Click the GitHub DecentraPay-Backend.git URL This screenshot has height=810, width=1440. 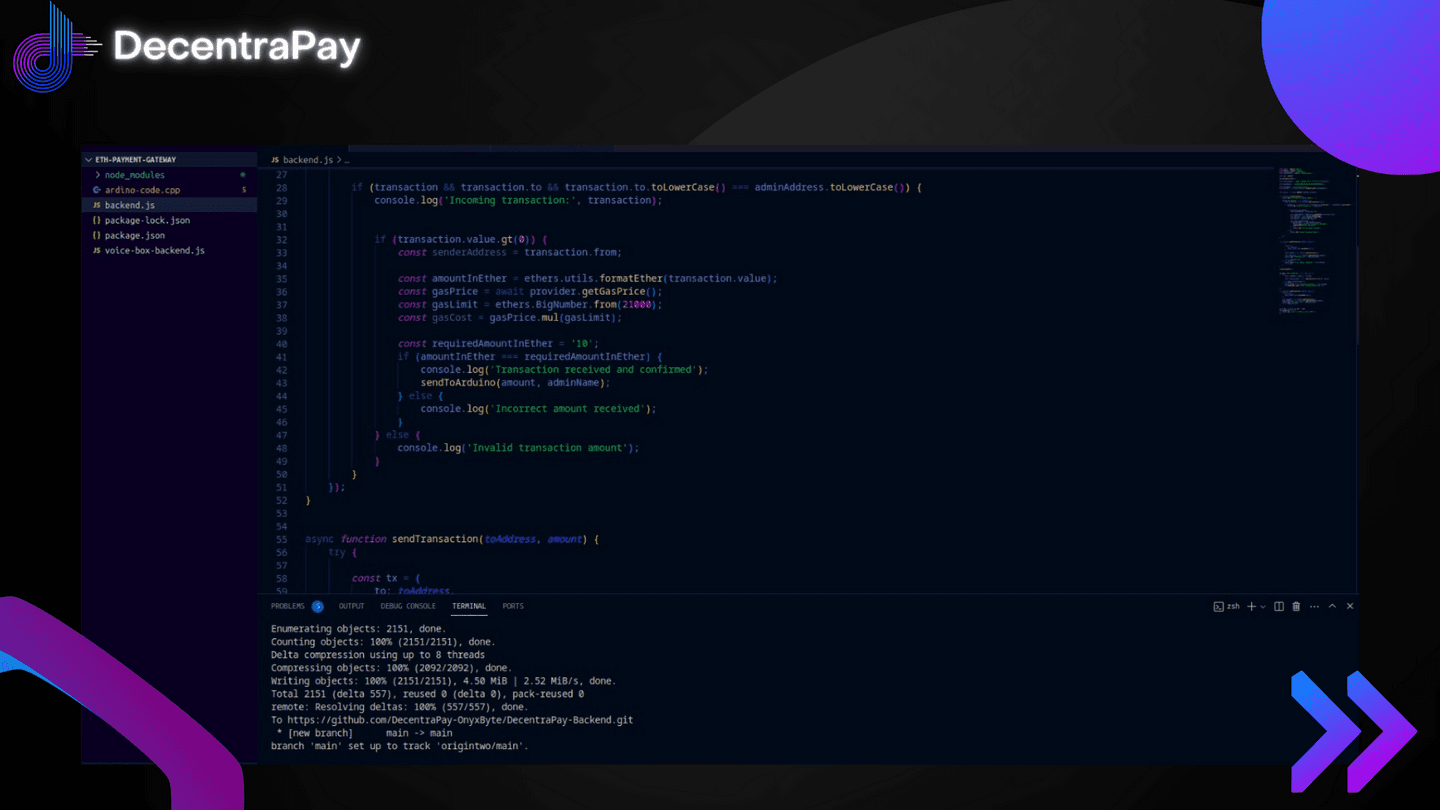point(460,720)
